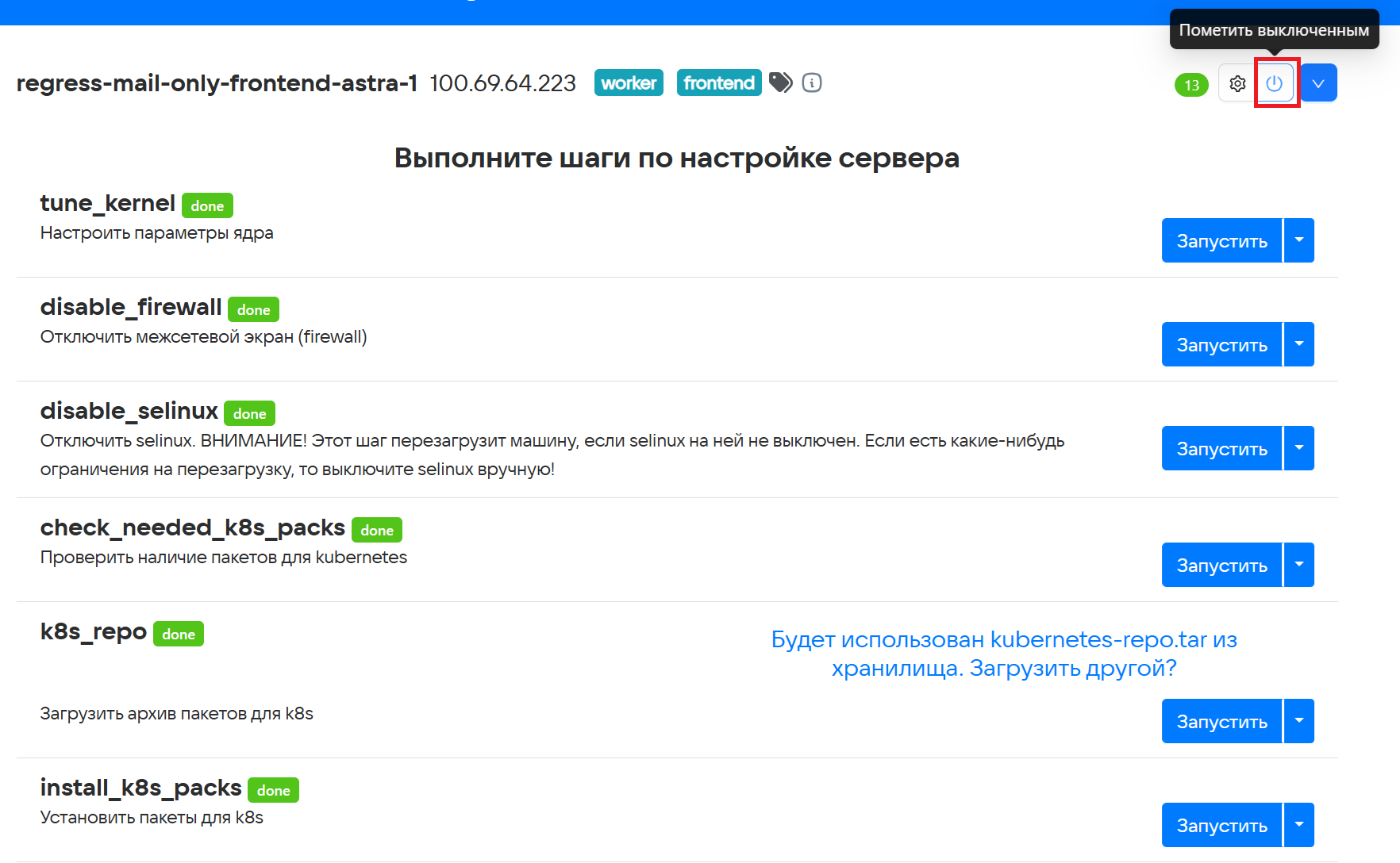Open dropdown arrow for k8s_repo step
Image resolution: width=1400 pixels, height=863 pixels.
click(x=1299, y=721)
